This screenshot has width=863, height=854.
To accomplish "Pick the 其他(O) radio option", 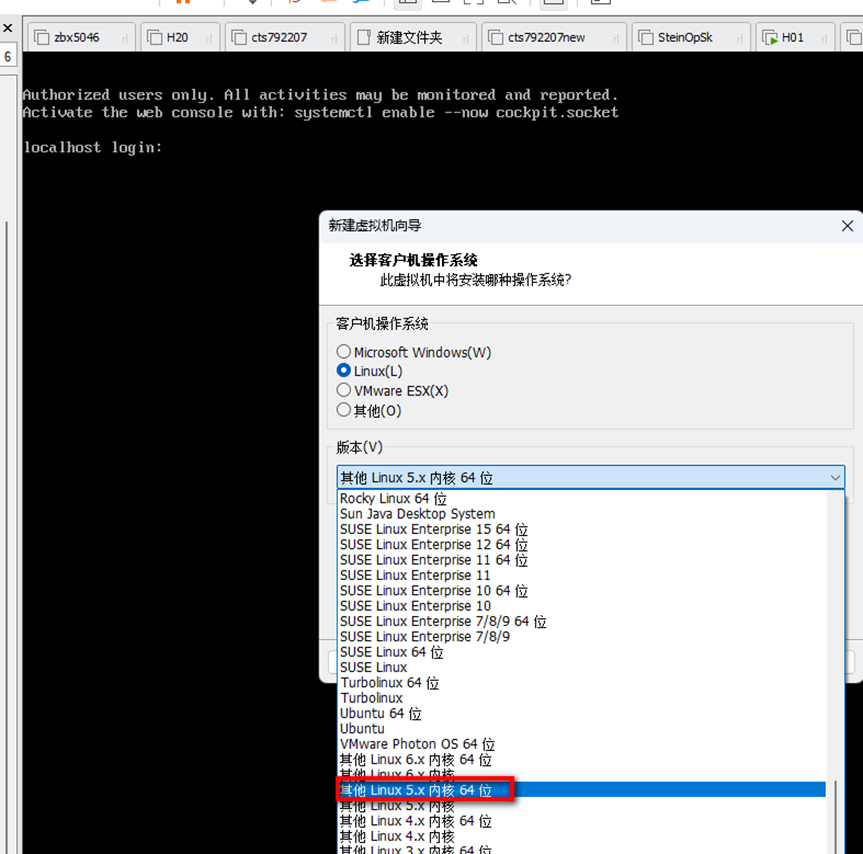I will click(343, 410).
